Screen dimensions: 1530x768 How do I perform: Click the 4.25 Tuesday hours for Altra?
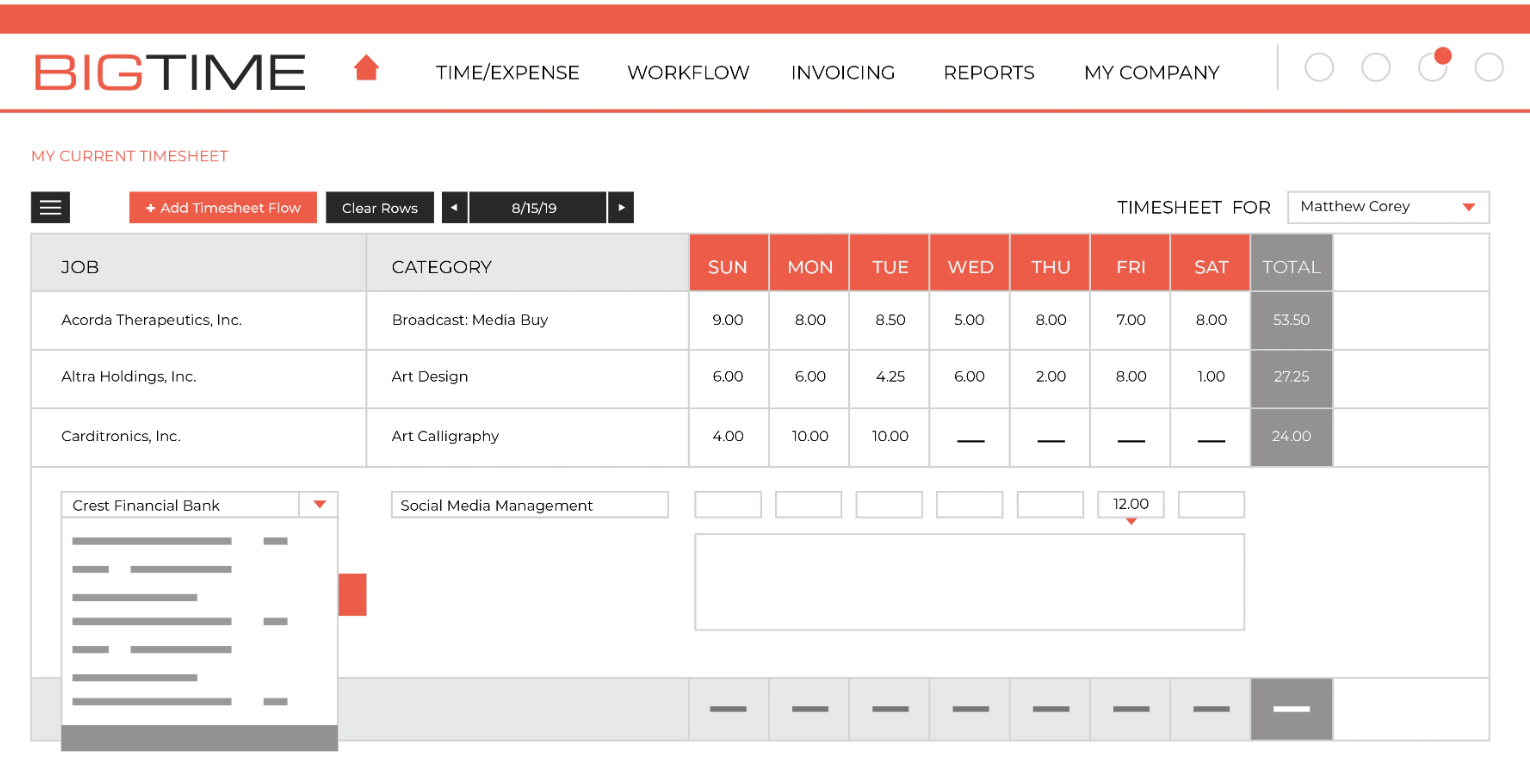coord(890,377)
